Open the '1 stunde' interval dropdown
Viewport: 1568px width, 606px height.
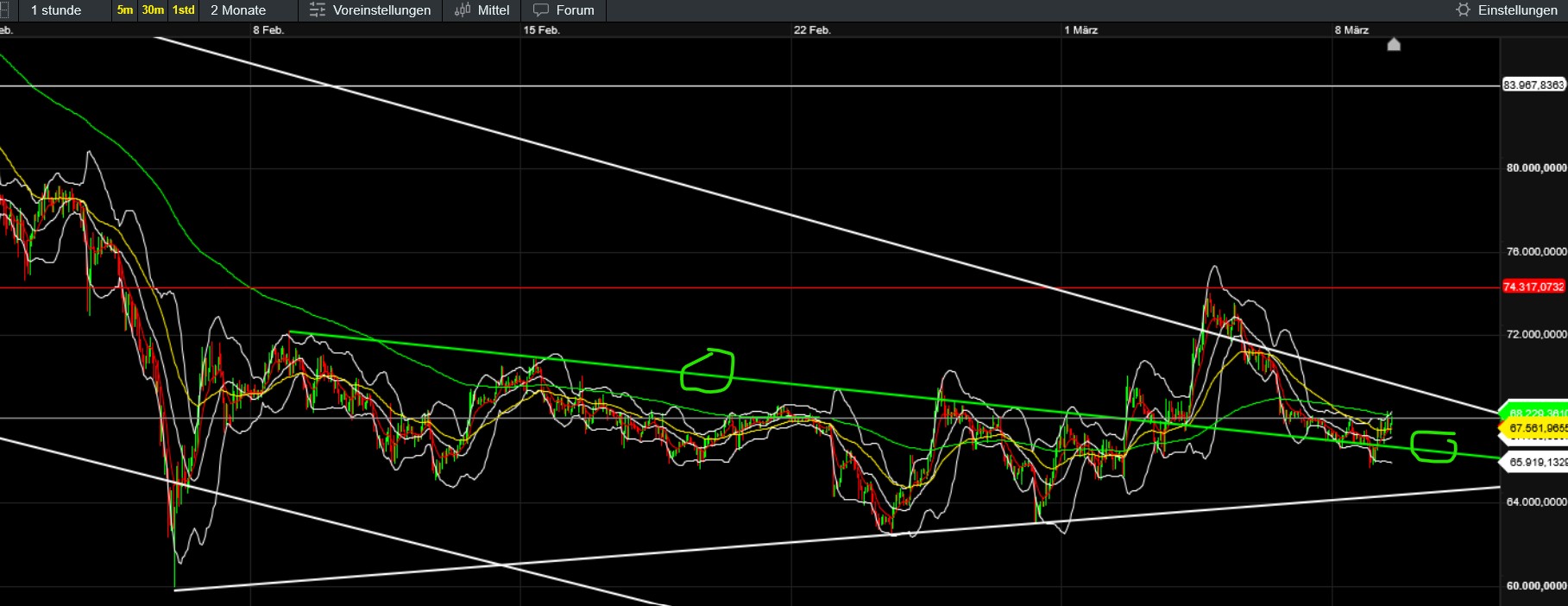point(56,10)
